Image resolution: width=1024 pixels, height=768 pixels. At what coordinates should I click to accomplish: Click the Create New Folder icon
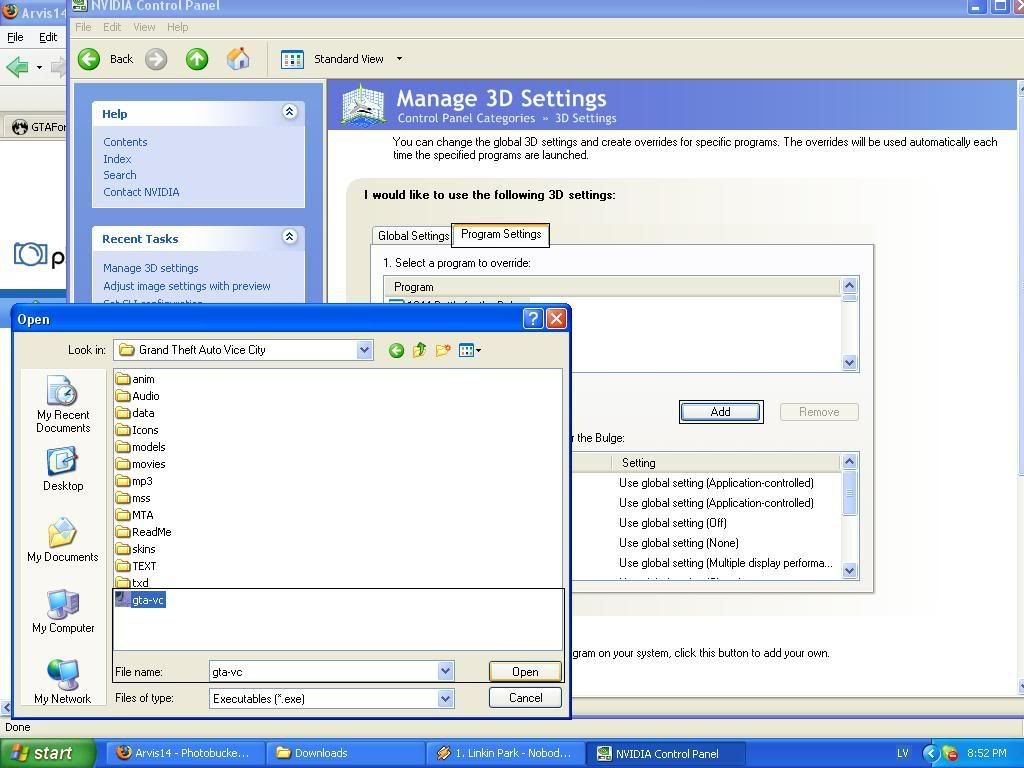tap(443, 351)
